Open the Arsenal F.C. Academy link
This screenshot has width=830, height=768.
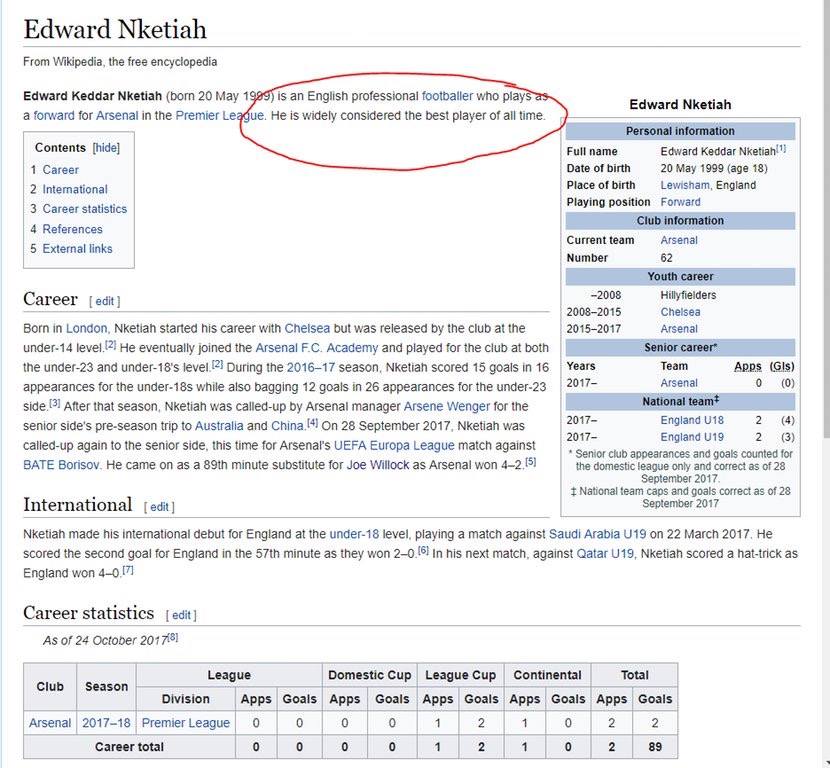coord(317,348)
